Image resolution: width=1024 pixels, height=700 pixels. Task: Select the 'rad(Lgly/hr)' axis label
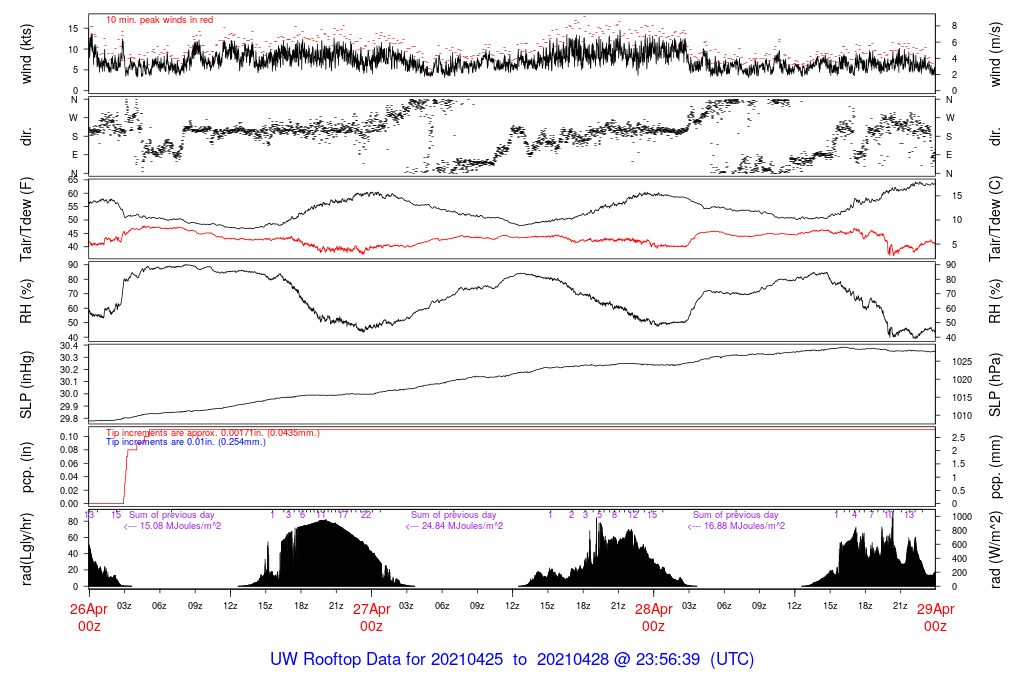[26, 549]
